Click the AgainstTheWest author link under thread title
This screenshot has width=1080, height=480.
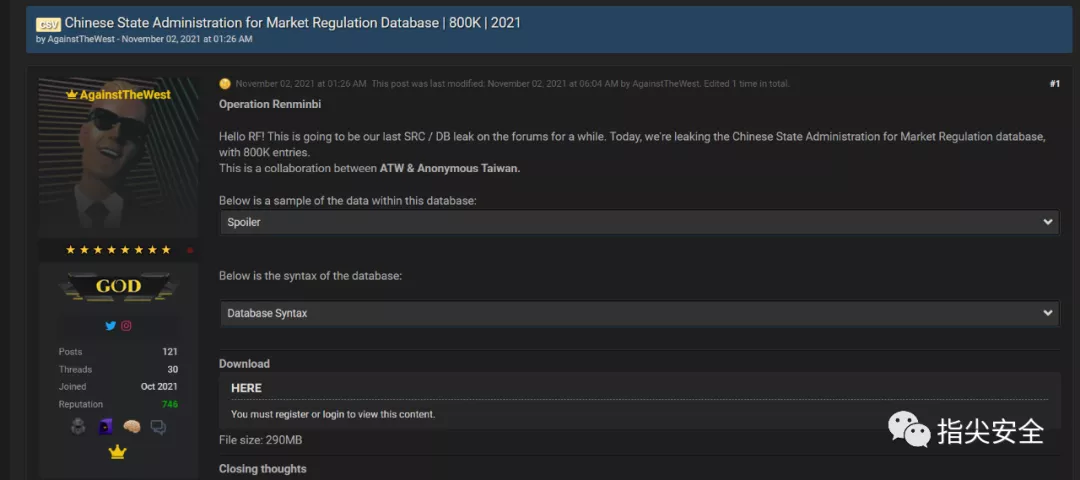coord(81,39)
